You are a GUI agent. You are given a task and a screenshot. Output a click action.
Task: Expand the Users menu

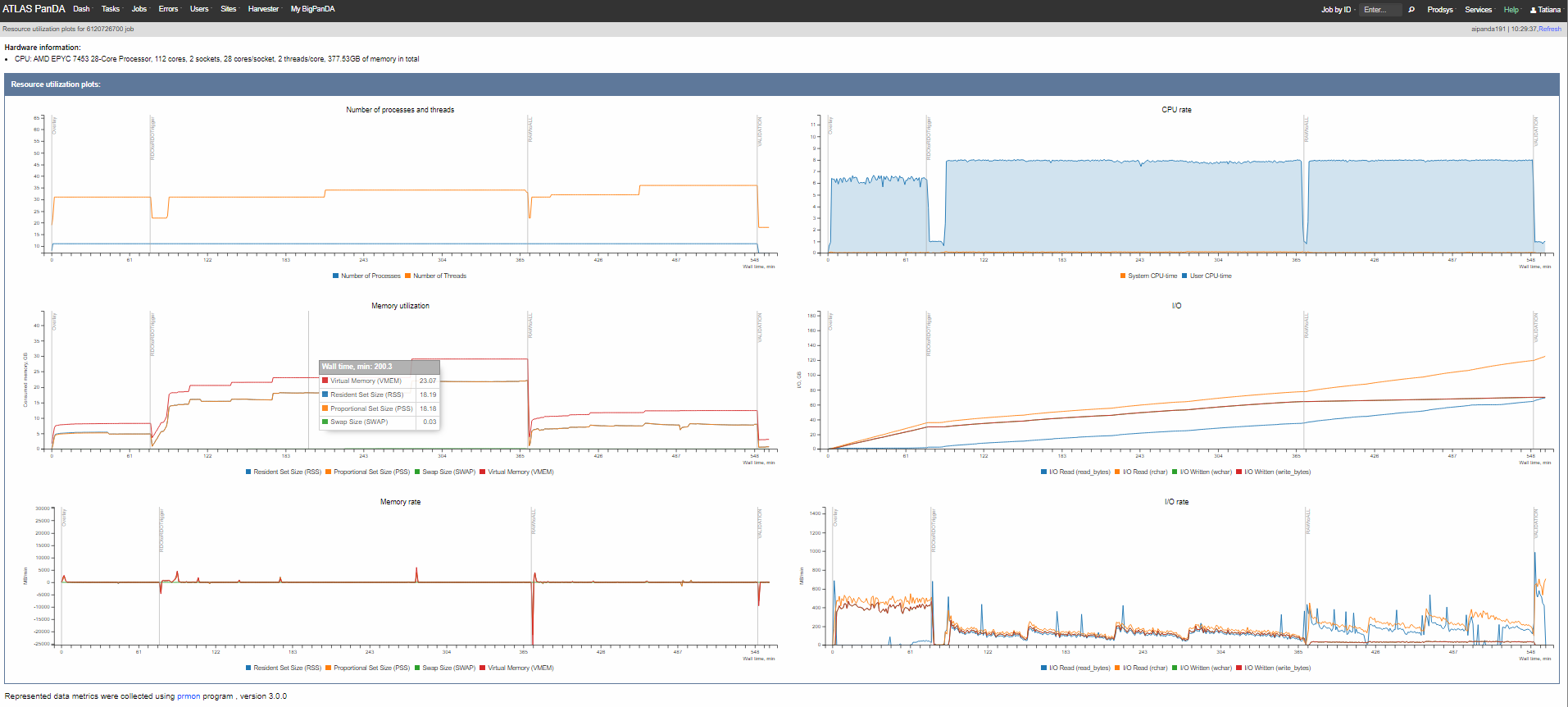click(200, 9)
